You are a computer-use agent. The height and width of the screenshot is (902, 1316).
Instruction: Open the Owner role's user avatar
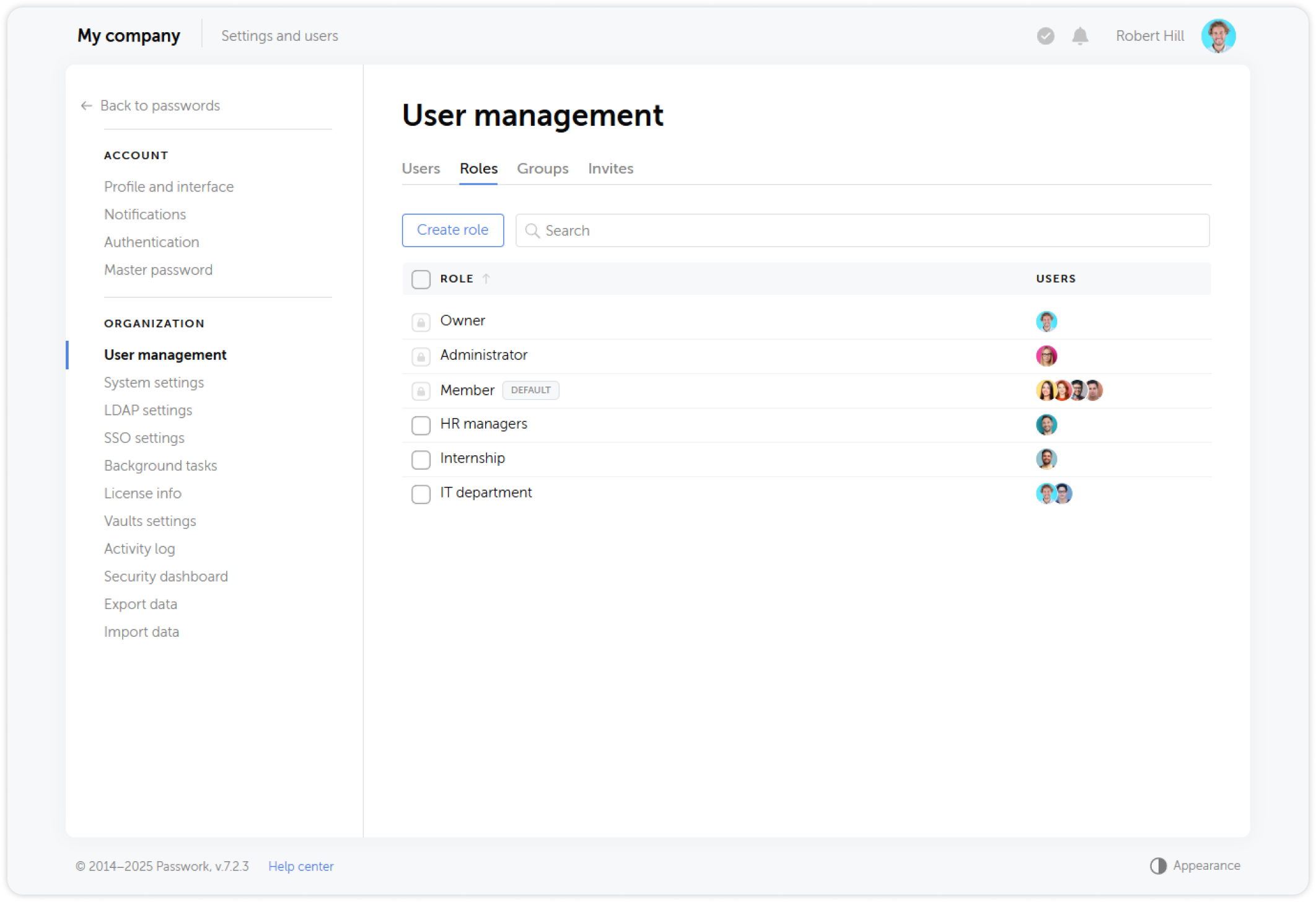1046,322
